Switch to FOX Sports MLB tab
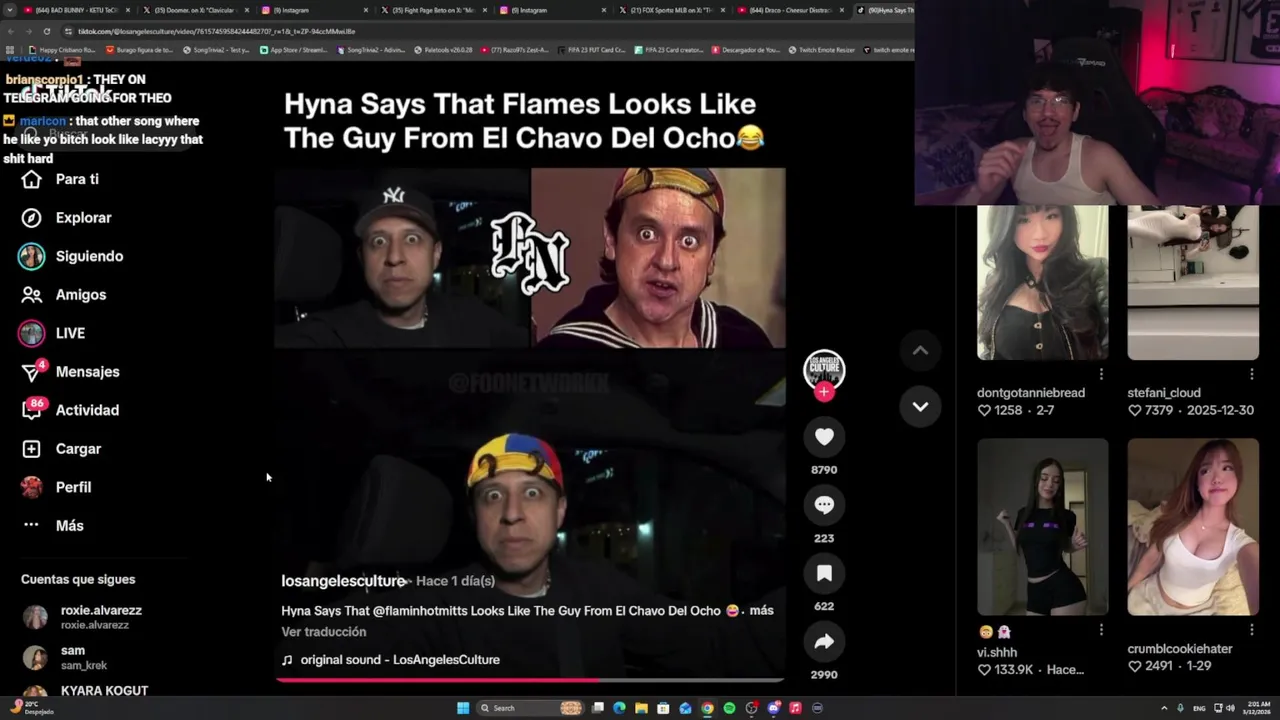1280x720 pixels. tap(671, 10)
